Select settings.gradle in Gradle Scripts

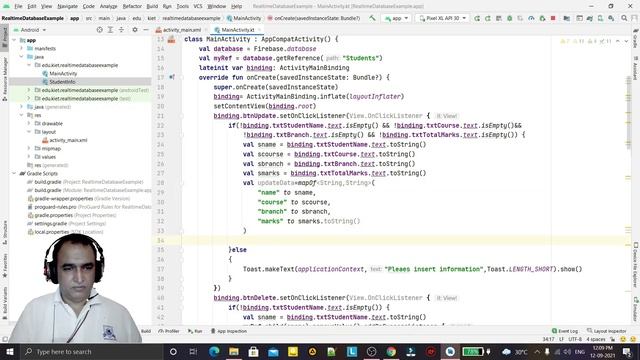pos(51,224)
